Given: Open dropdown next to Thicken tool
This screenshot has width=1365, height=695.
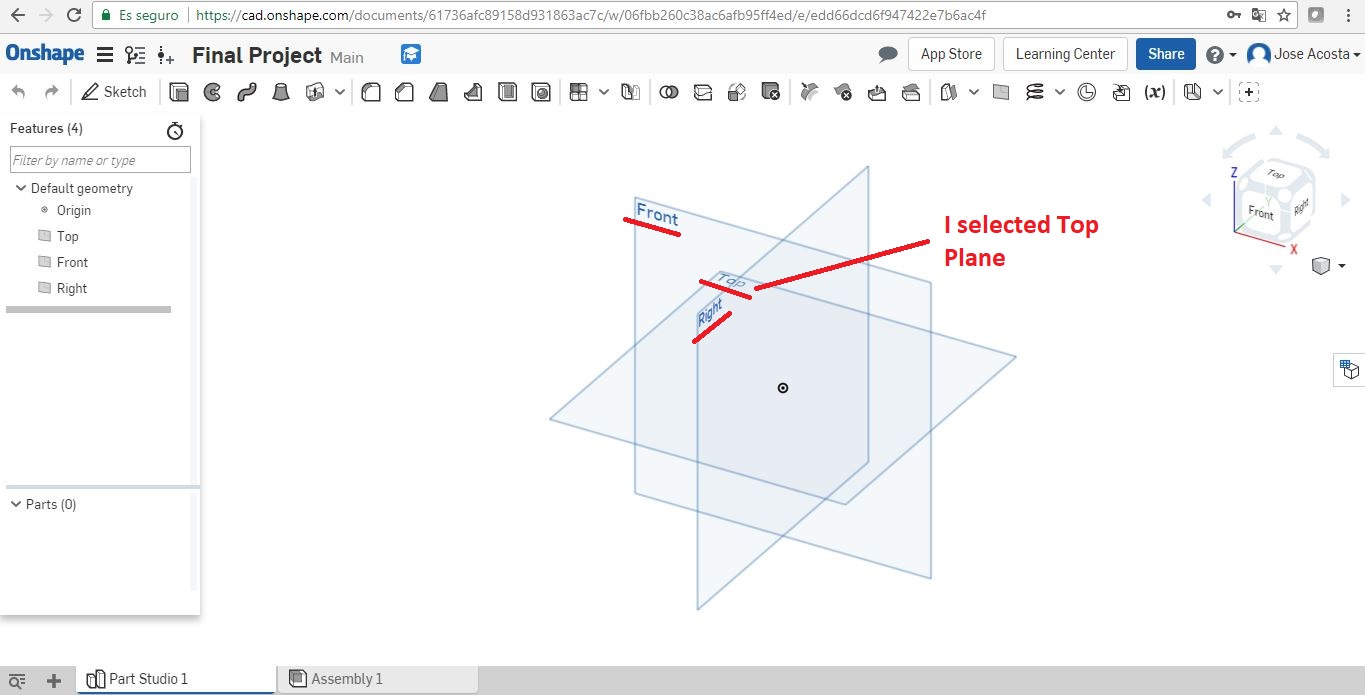Looking at the screenshot, I should click(x=340, y=92).
